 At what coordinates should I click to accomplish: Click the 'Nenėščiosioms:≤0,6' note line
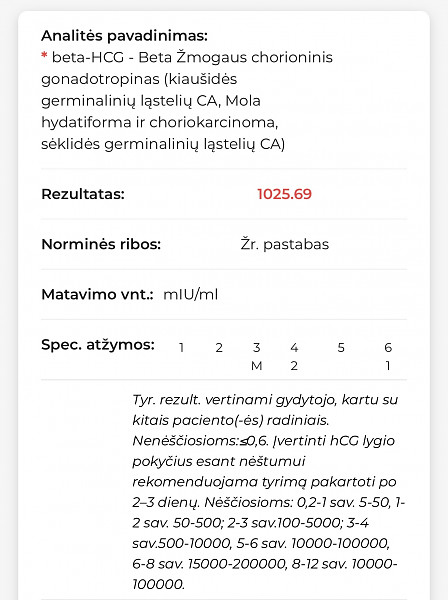point(200,441)
